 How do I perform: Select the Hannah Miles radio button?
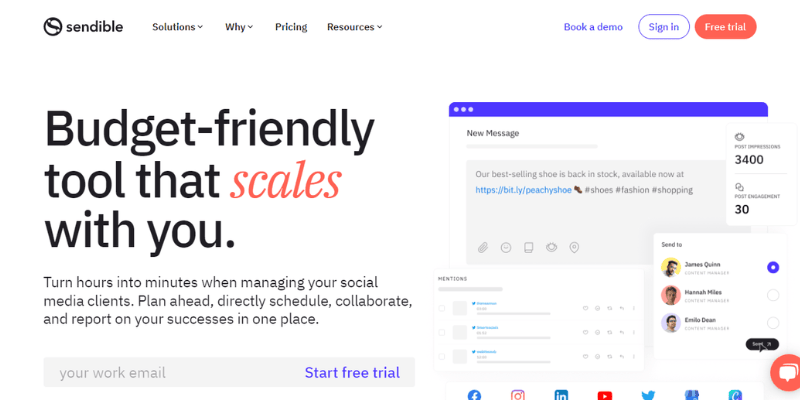point(773,295)
